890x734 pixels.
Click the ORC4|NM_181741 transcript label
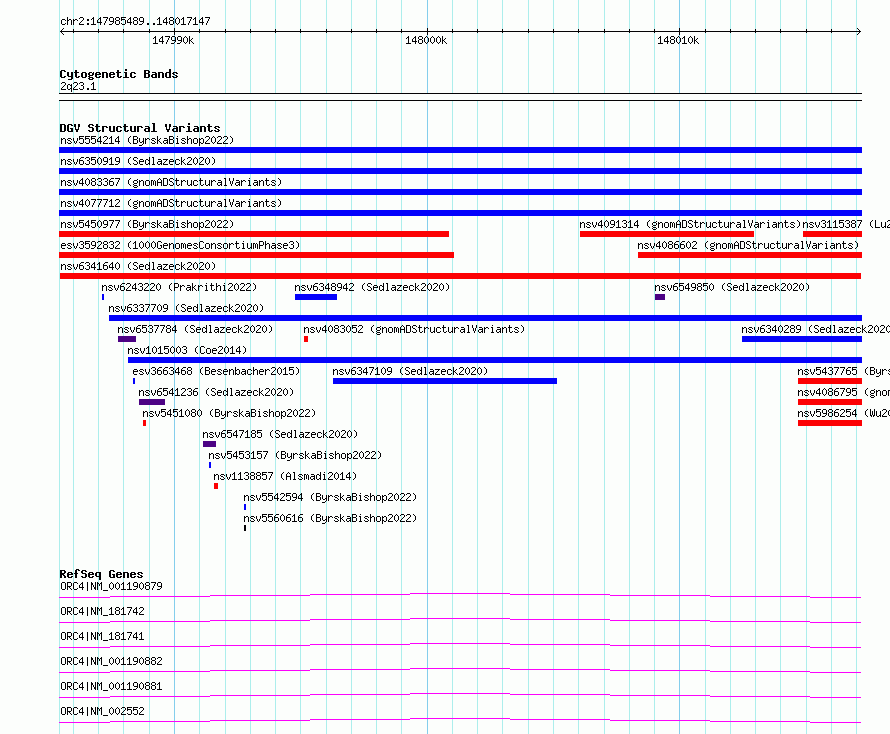[x=102, y=636]
